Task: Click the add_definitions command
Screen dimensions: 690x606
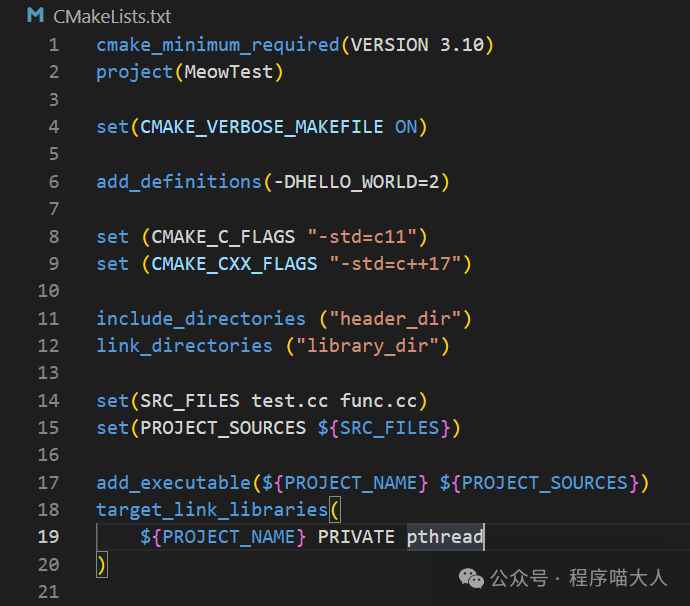Action: [179, 181]
